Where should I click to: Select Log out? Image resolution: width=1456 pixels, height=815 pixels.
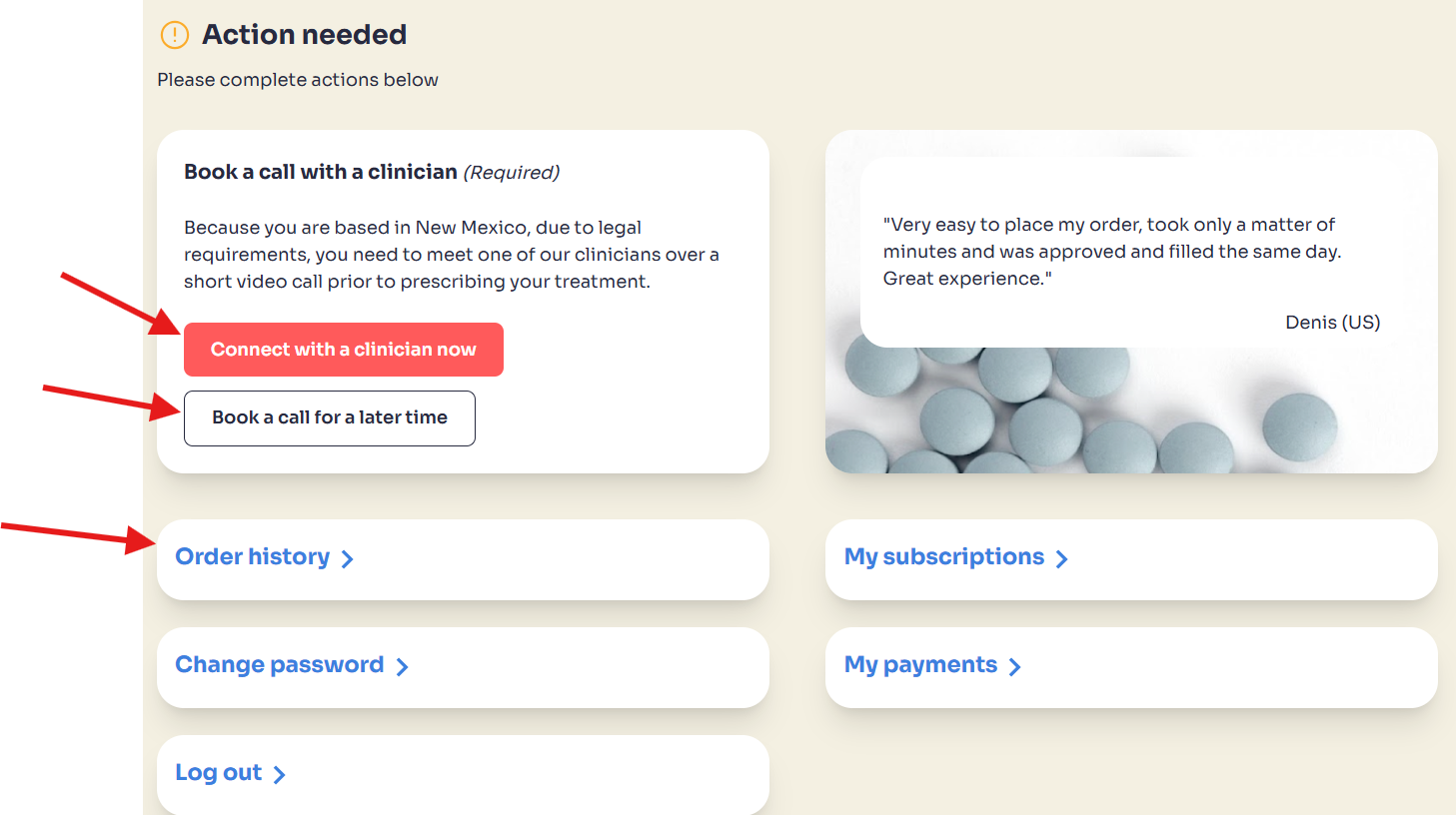click(x=218, y=773)
